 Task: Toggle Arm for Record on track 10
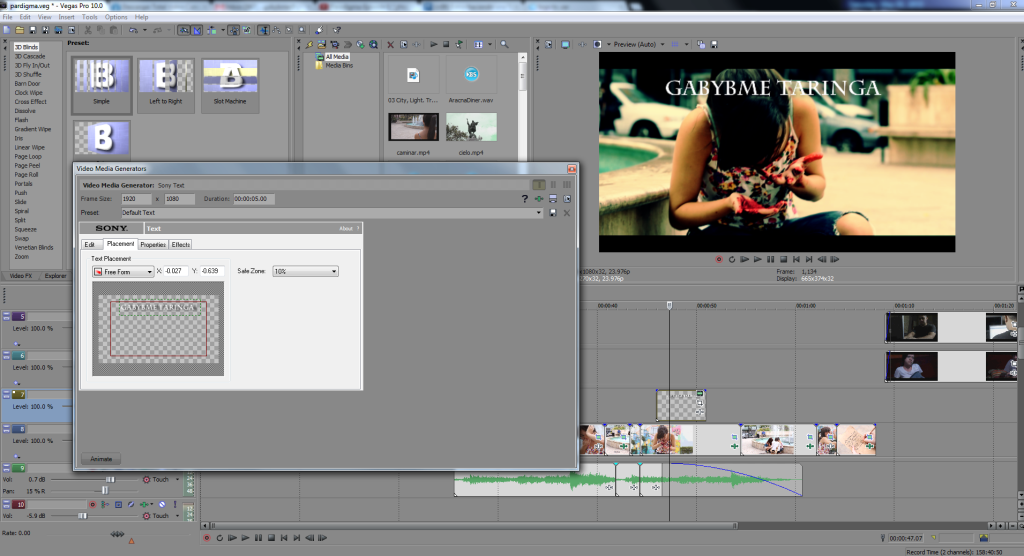click(93, 504)
